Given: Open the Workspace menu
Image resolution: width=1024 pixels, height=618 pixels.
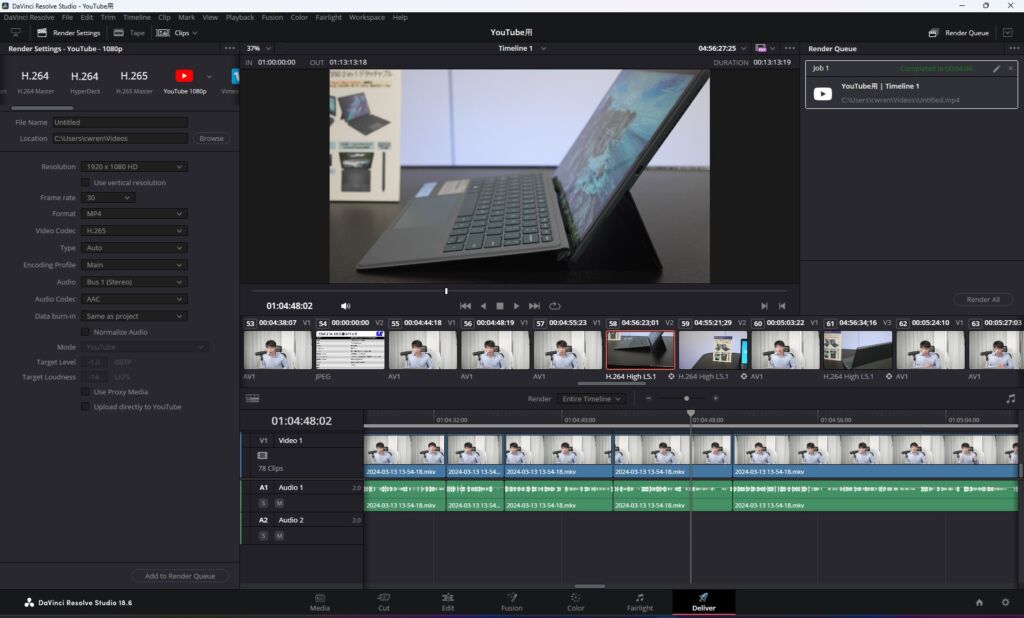Looking at the screenshot, I should [x=366, y=18].
